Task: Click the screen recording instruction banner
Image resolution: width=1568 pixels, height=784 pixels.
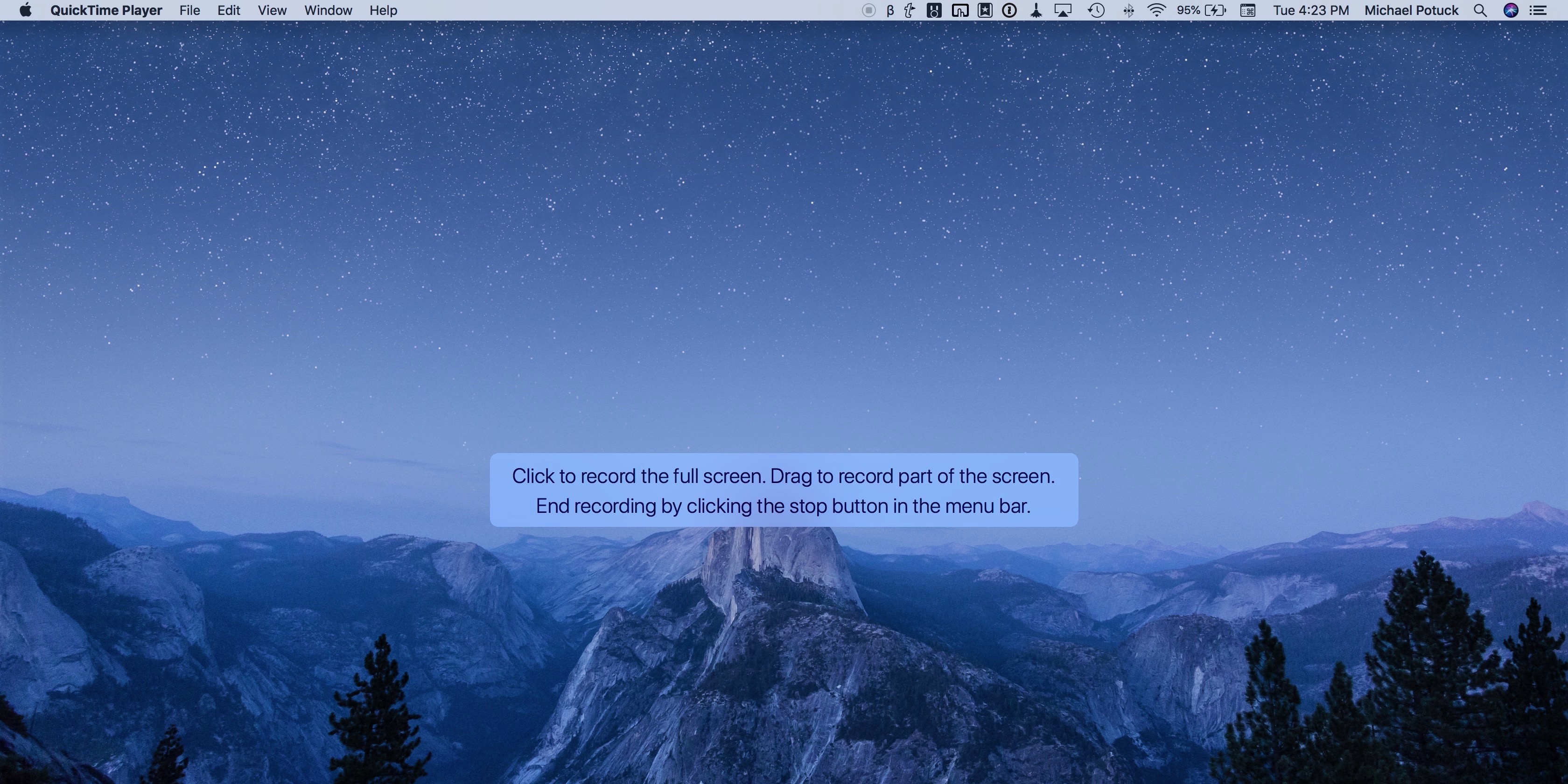Action: (x=784, y=490)
